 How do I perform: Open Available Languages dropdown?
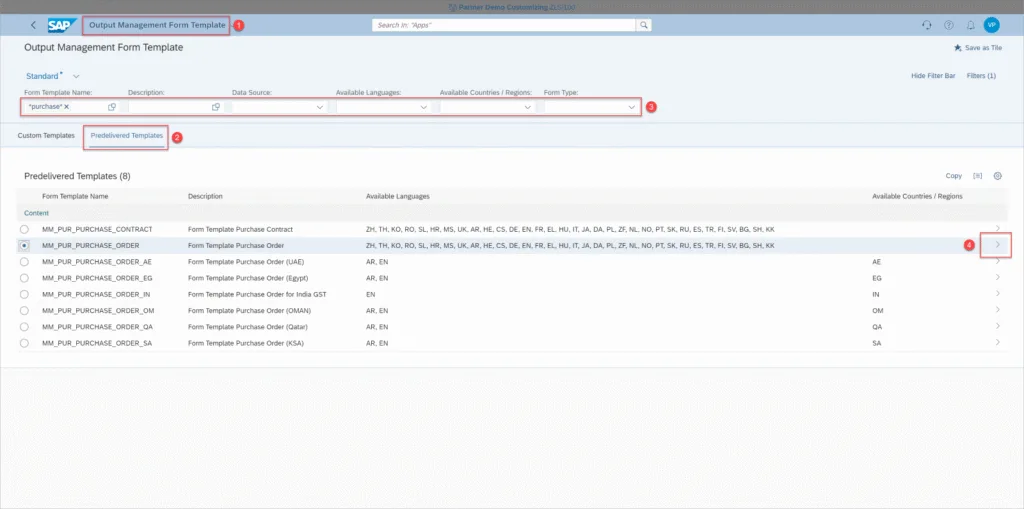423,107
